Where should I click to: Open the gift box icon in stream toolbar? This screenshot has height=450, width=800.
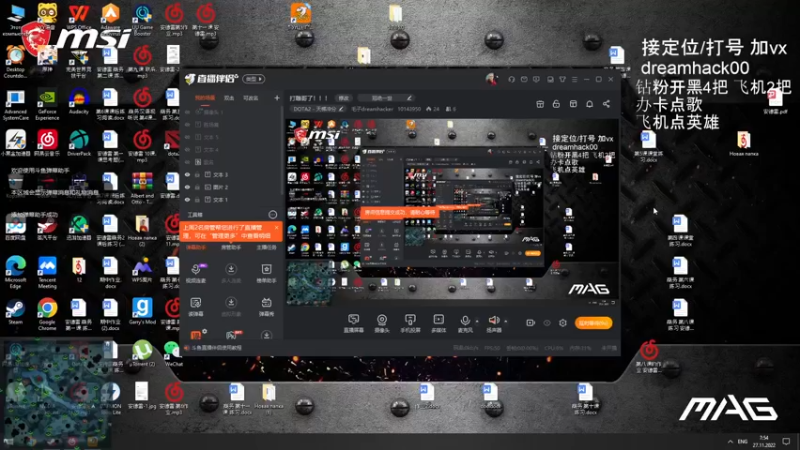540,104
